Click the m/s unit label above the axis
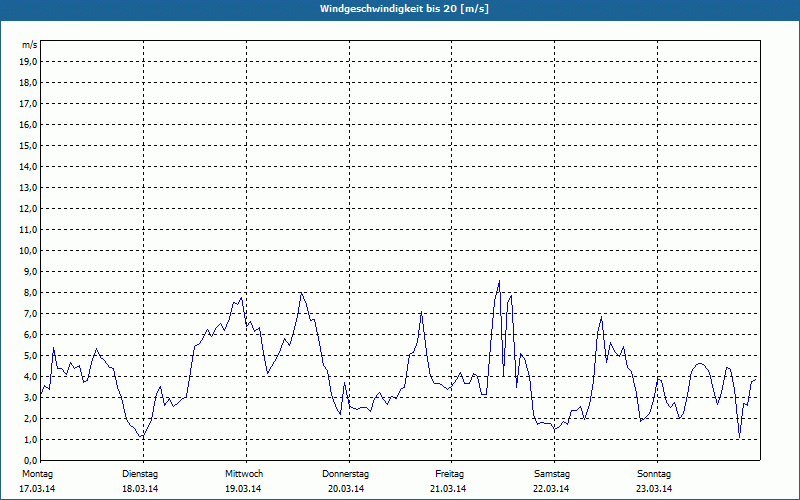The width and height of the screenshot is (800, 500). [x=30, y=45]
